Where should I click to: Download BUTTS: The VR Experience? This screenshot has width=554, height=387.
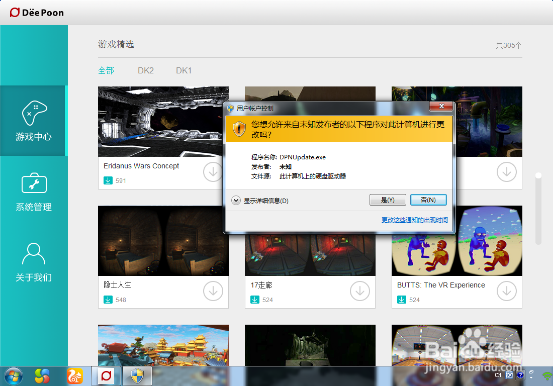click(507, 291)
